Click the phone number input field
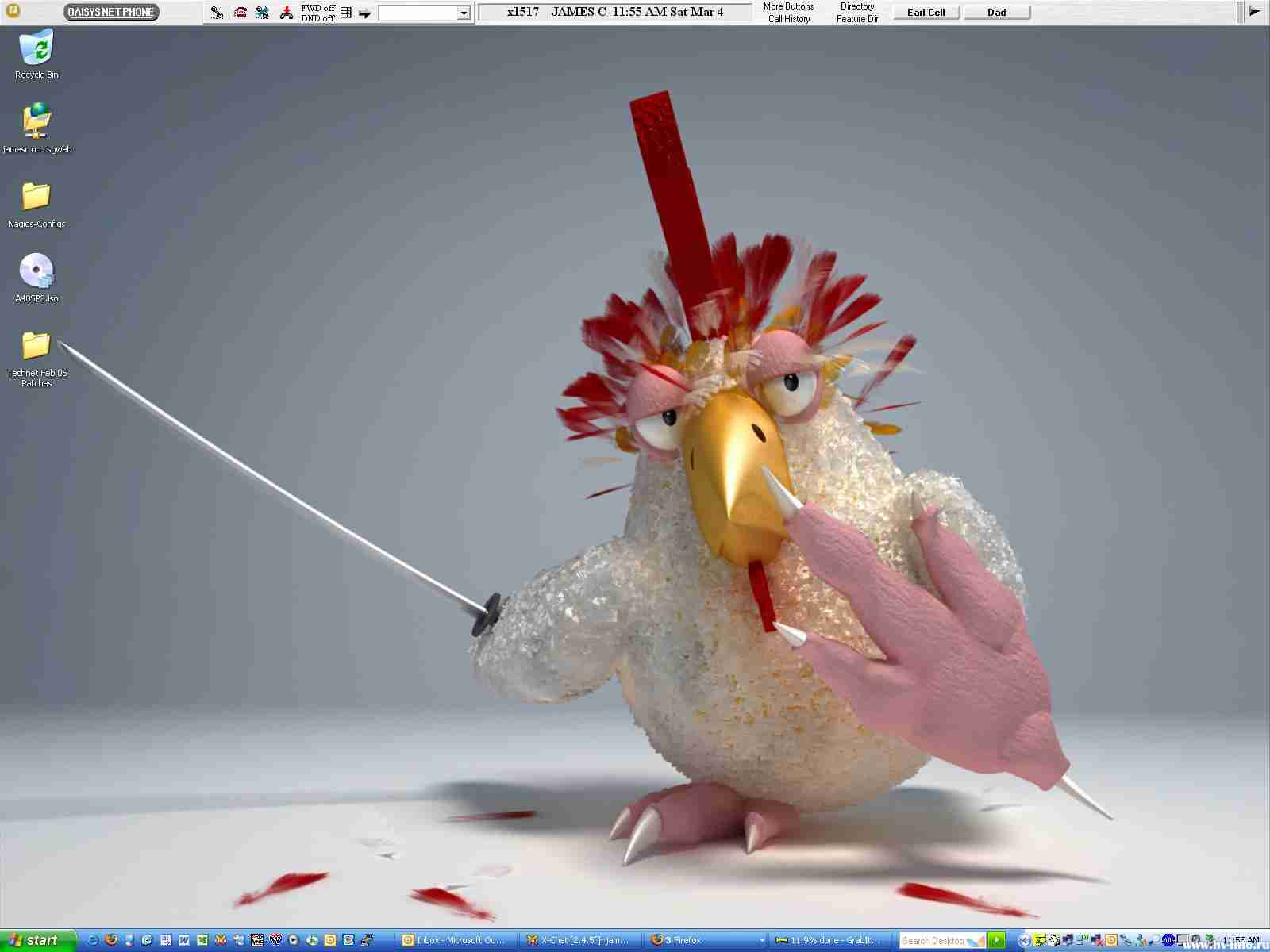The width and height of the screenshot is (1270, 952). [x=418, y=13]
